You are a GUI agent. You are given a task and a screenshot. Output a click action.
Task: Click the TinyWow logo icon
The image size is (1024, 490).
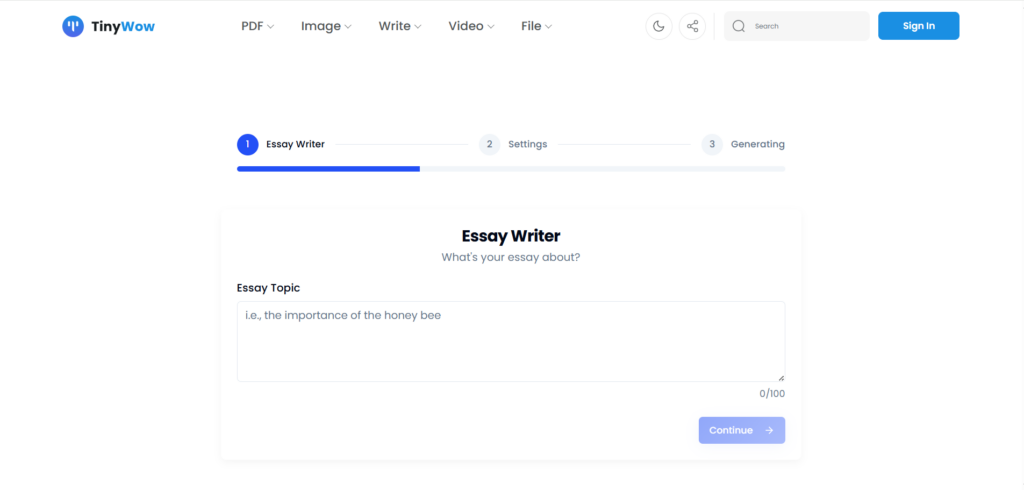pyautogui.click(x=73, y=26)
